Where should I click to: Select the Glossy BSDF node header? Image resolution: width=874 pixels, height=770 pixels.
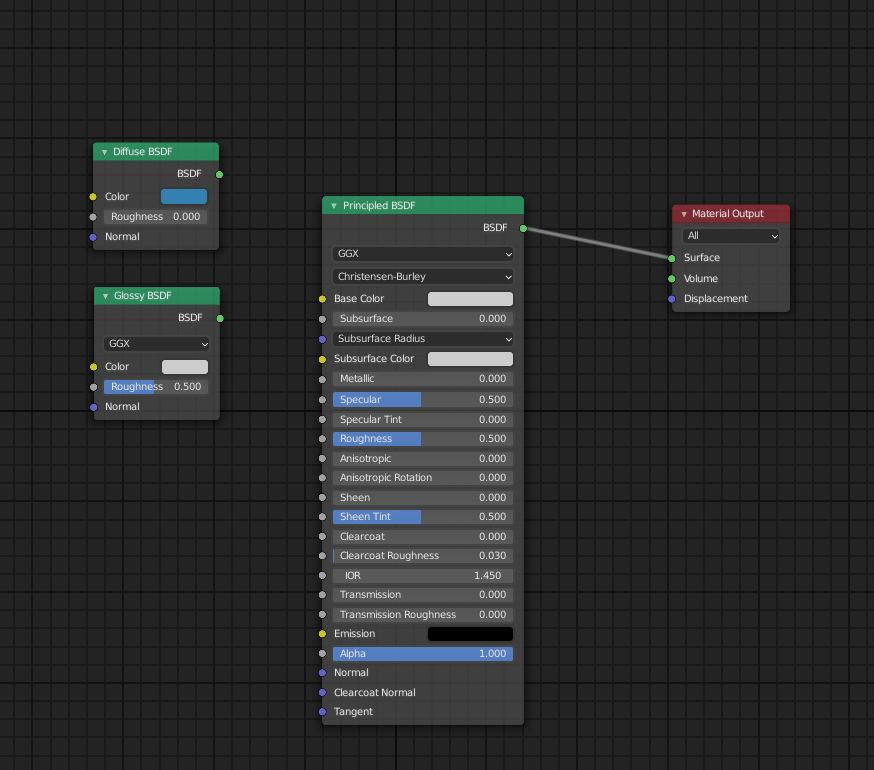tap(157, 296)
